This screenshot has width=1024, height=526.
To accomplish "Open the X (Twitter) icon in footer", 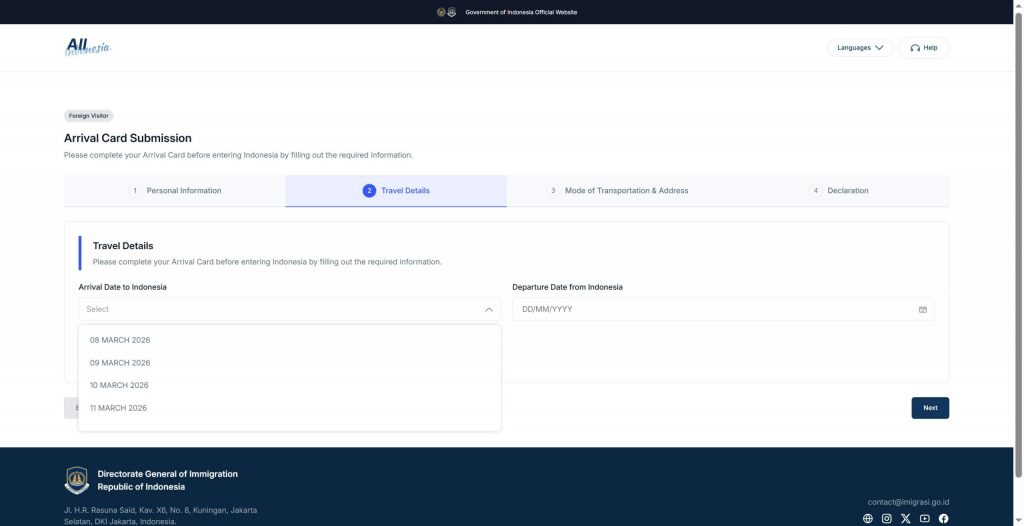I will coord(905,518).
